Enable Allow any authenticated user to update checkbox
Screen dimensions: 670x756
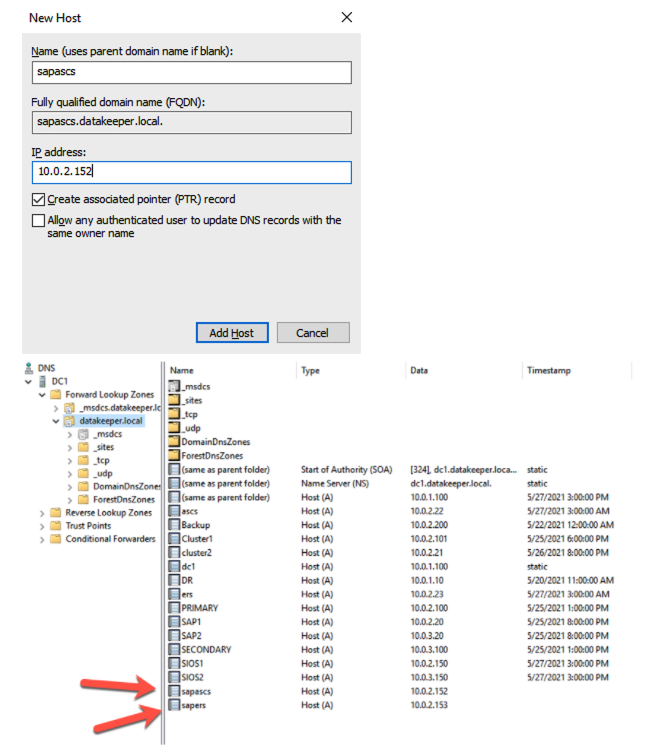tap(38, 220)
